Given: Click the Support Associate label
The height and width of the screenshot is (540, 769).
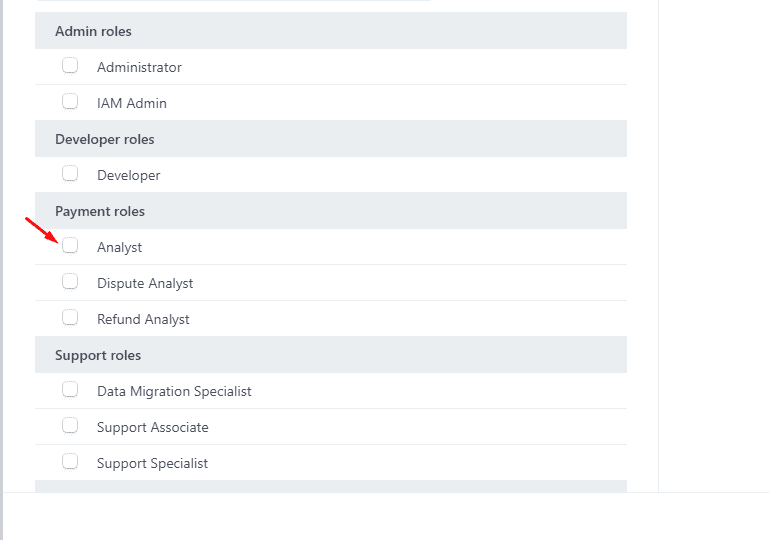Looking at the screenshot, I should [153, 427].
